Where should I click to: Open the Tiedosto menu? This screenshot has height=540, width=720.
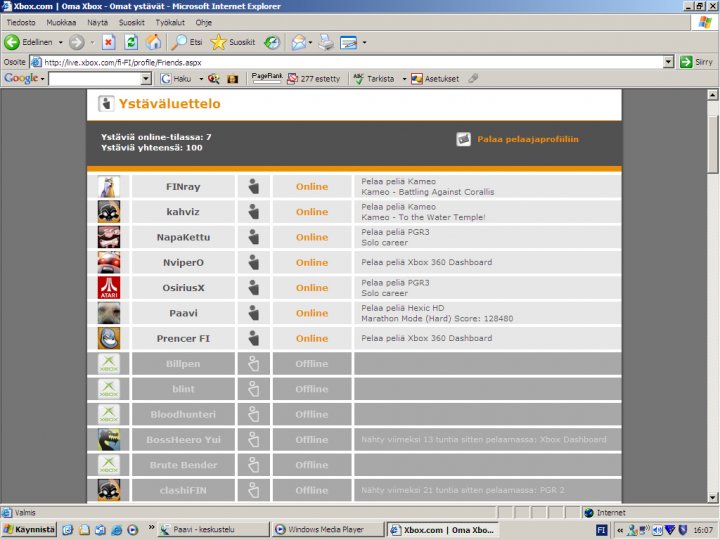pos(21,22)
